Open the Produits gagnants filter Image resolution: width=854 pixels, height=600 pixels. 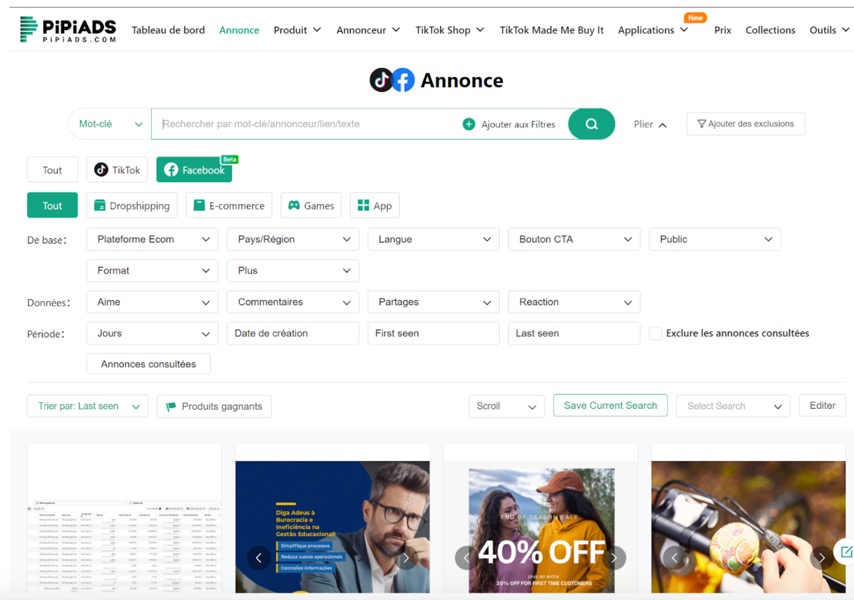tap(214, 406)
